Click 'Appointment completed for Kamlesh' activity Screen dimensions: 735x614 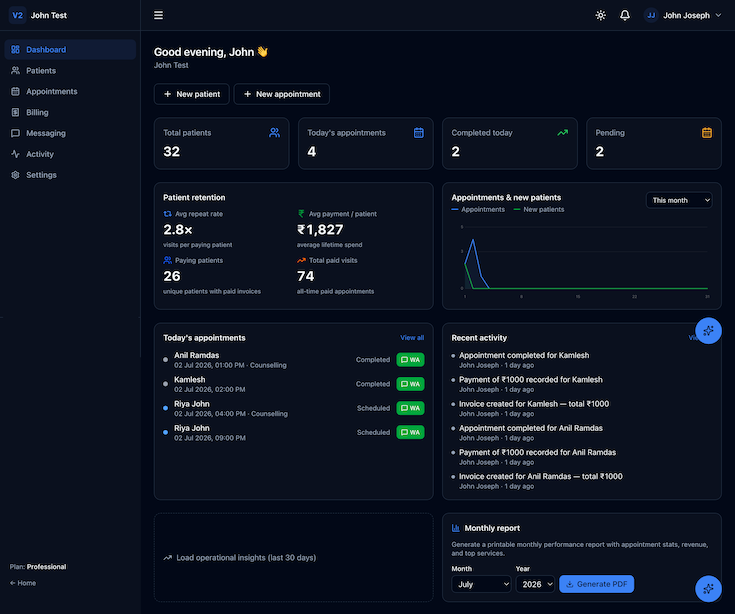pyautogui.click(x=524, y=355)
